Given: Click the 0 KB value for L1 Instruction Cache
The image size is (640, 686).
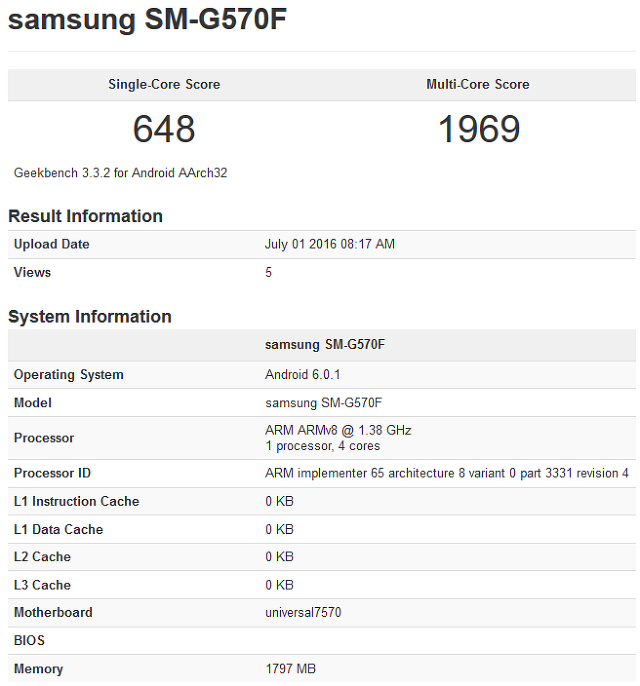Looking at the screenshot, I should (279, 501).
